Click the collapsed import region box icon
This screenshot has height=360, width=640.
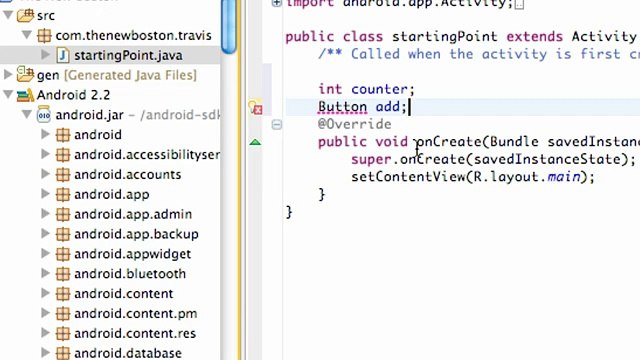point(519,4)
